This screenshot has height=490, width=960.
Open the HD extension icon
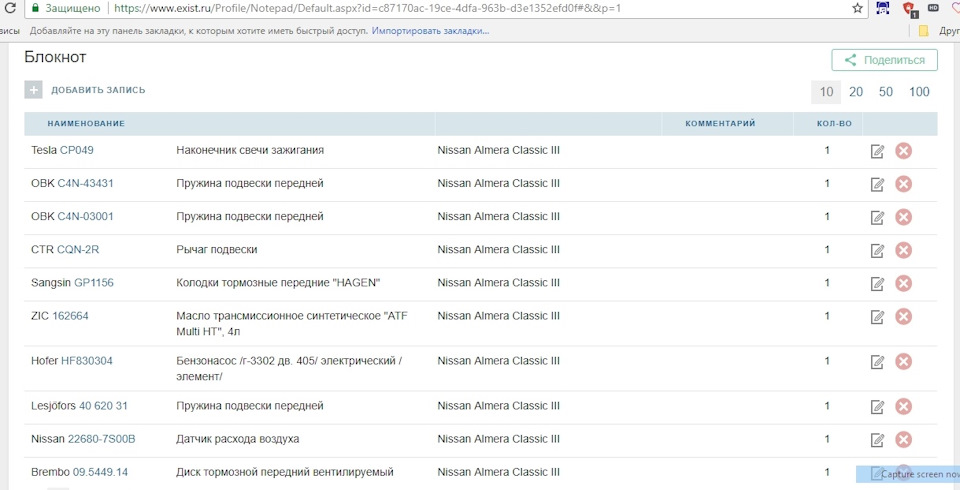click(x=933, y=8)
